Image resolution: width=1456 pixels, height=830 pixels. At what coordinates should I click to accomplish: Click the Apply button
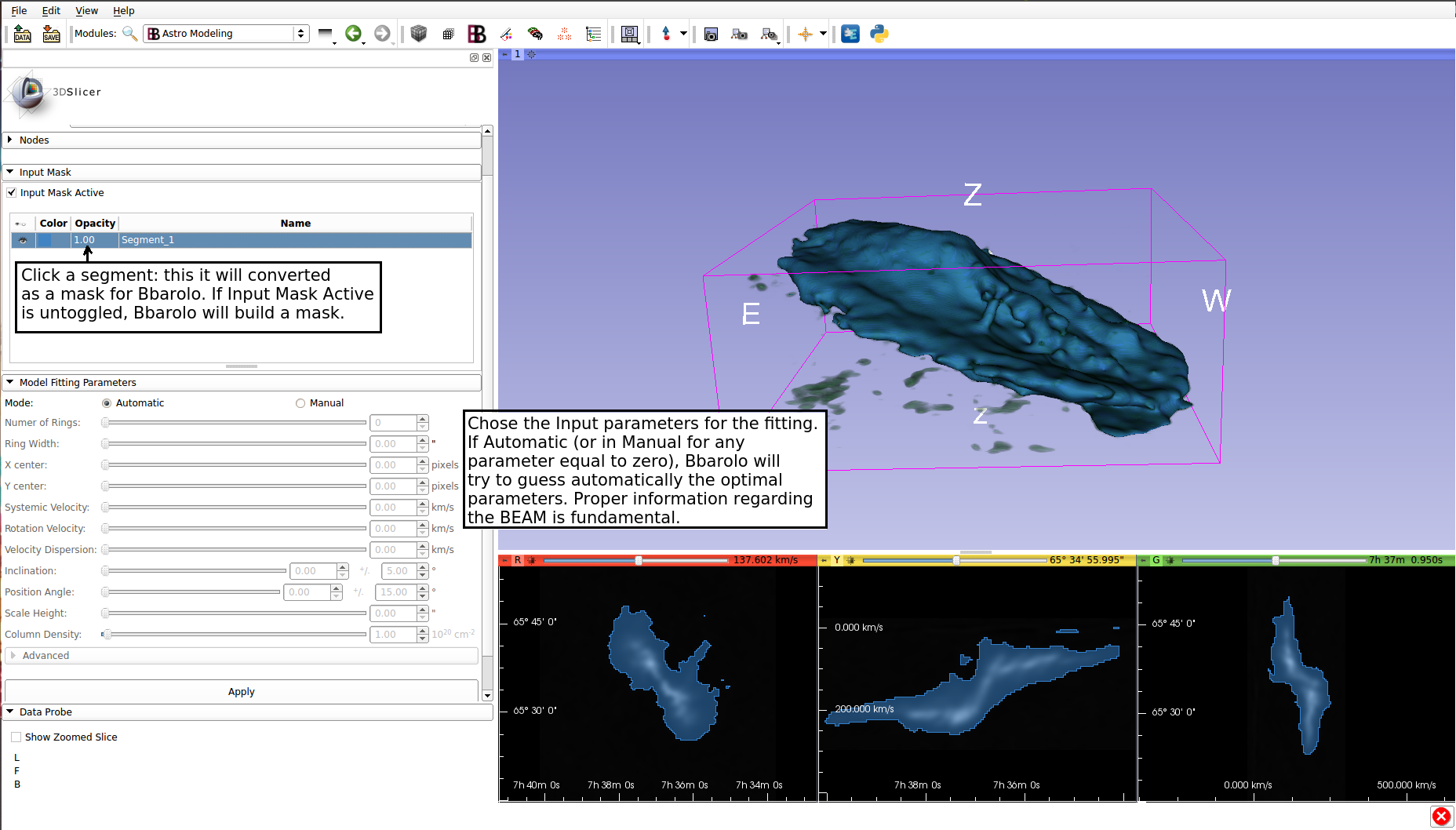[x=241, y=692]
